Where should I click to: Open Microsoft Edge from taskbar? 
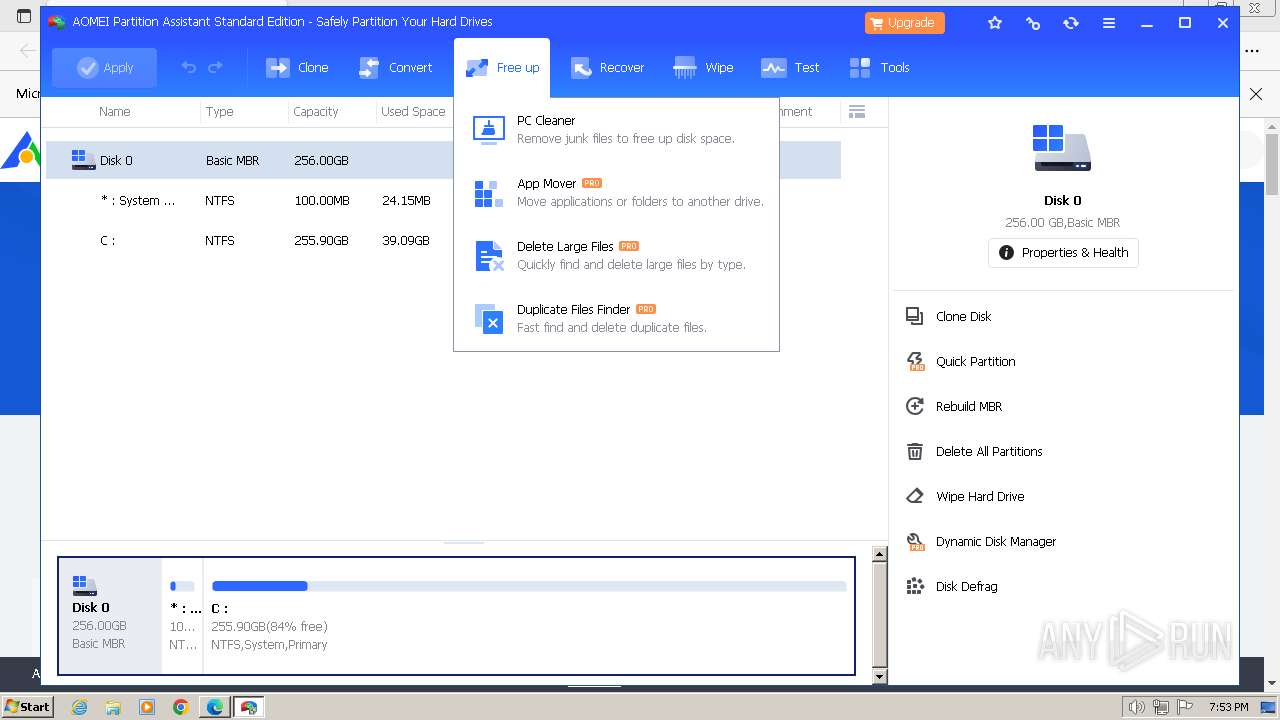(215, 707)
